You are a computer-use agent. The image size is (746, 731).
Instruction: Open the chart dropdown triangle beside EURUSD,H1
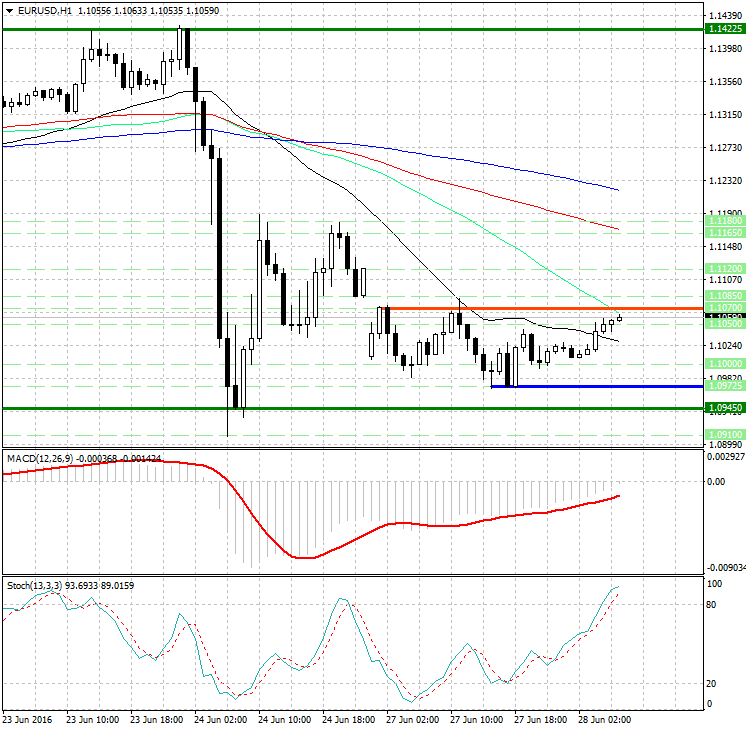tap(10, 10)
